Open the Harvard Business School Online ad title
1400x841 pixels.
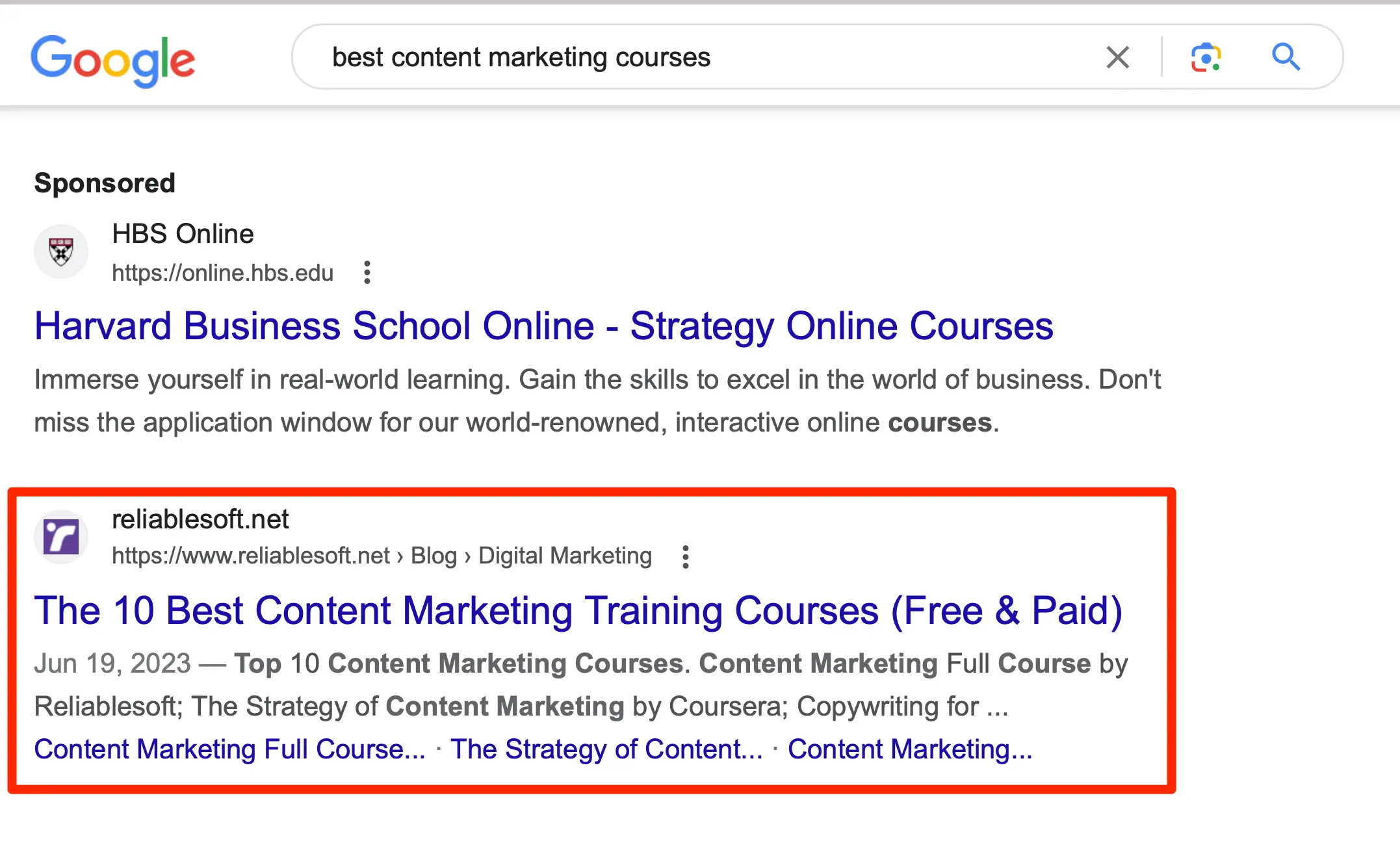tap(543, 326)
